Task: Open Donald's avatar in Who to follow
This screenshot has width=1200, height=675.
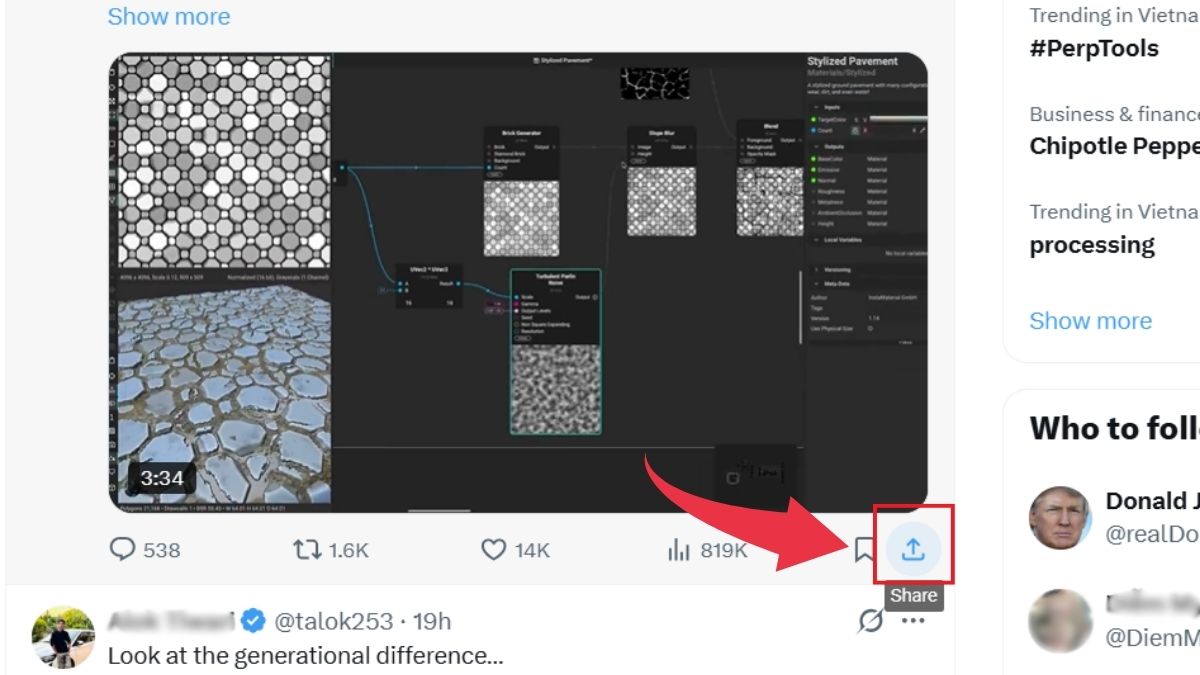Action: [1060, 518]
